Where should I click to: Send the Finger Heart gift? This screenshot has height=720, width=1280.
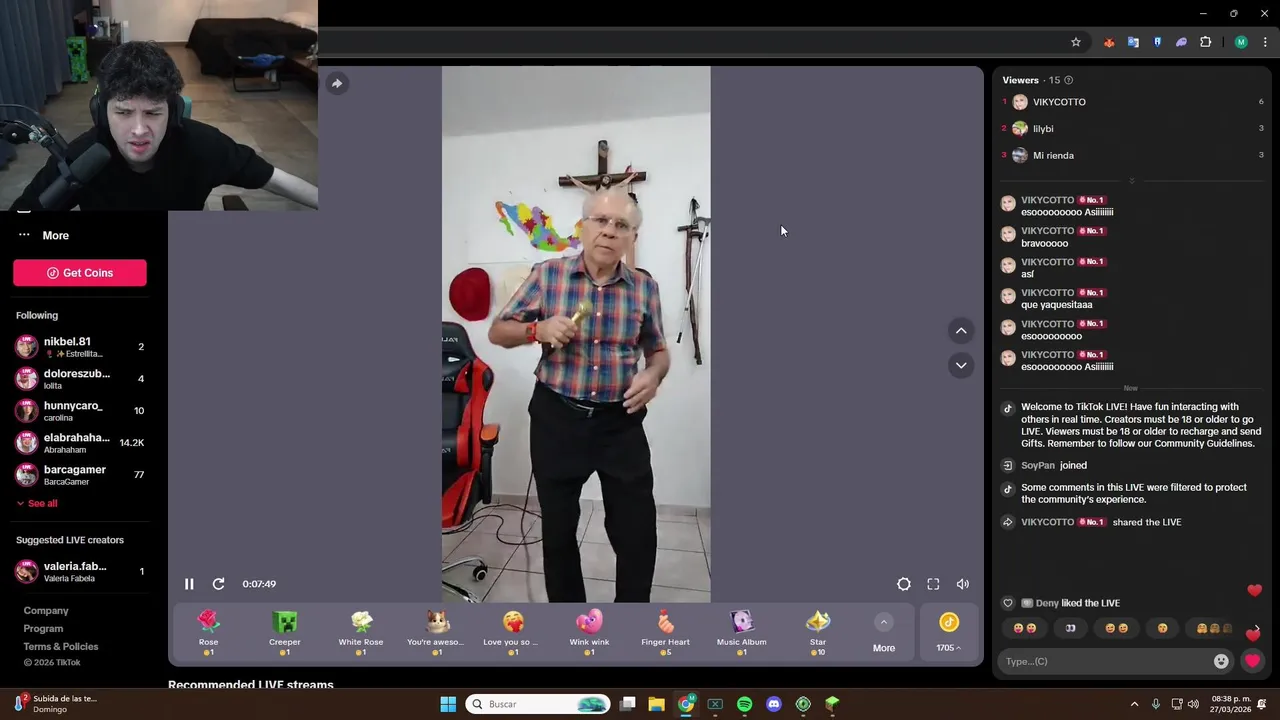coord(665,632)
